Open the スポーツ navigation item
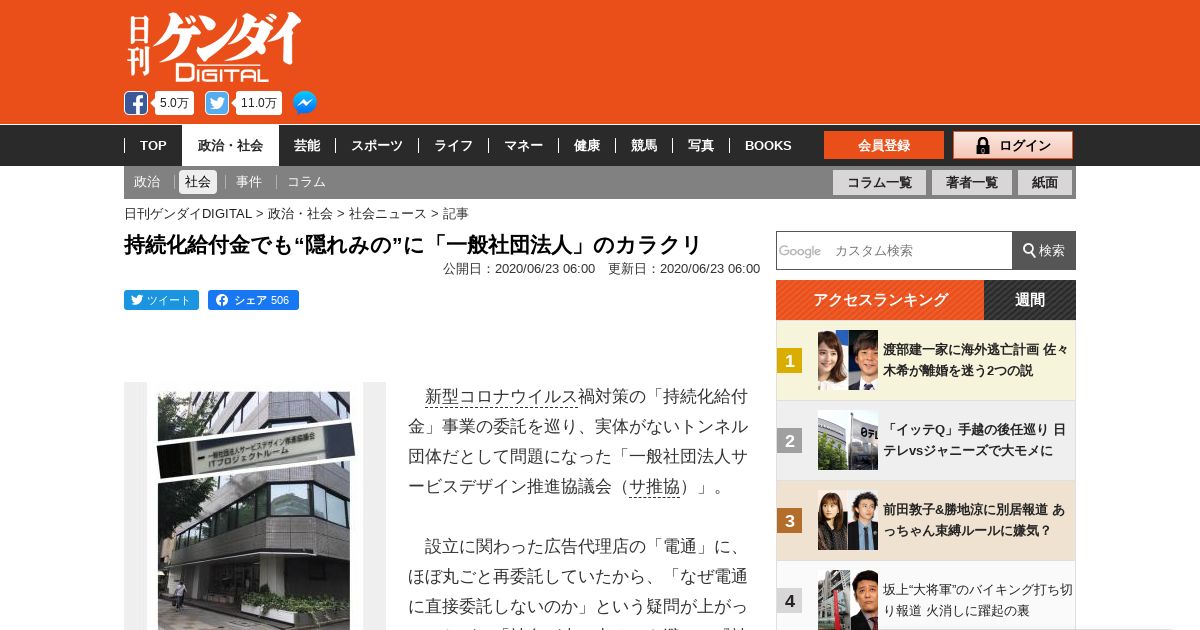Image resolution: width=1200 pixels, height=630 pixels. coord(376,145)
